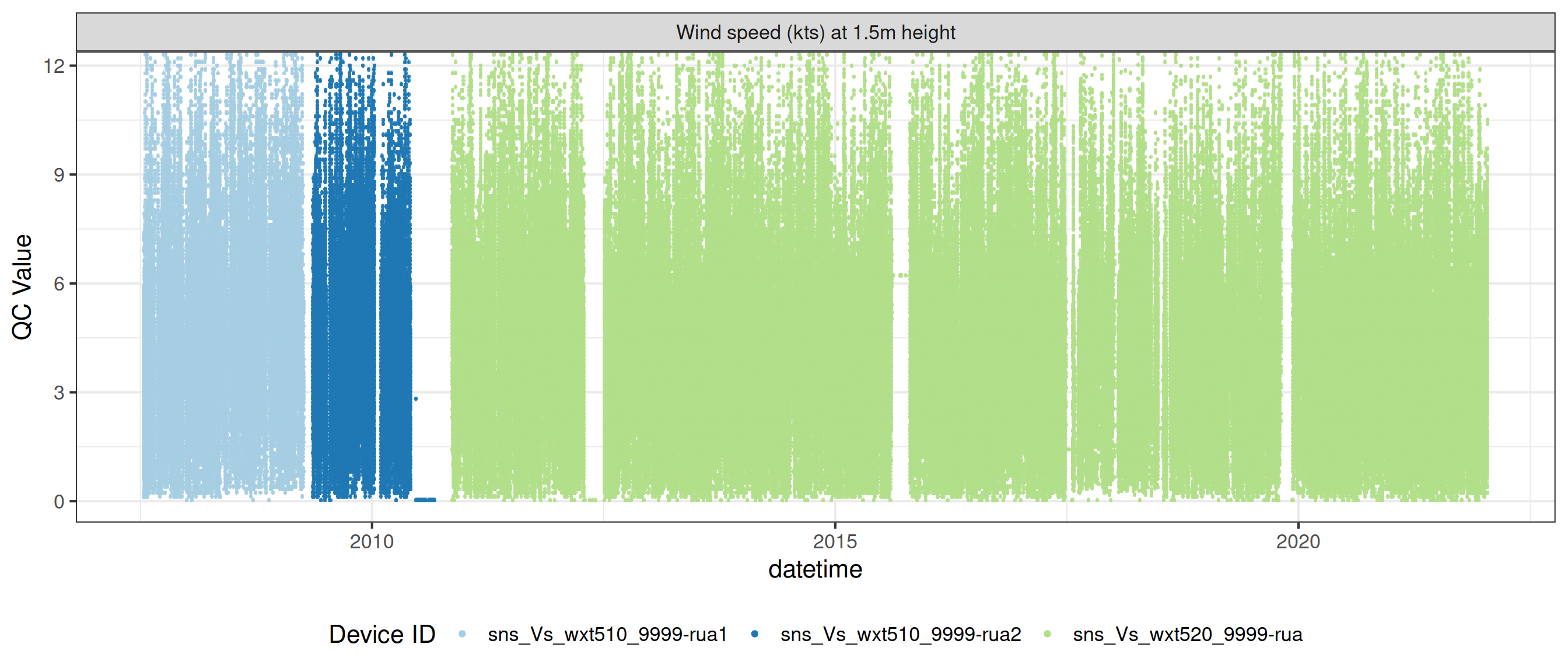Click the light blue wxt510 rua1 legend dot

pos(462,634)
